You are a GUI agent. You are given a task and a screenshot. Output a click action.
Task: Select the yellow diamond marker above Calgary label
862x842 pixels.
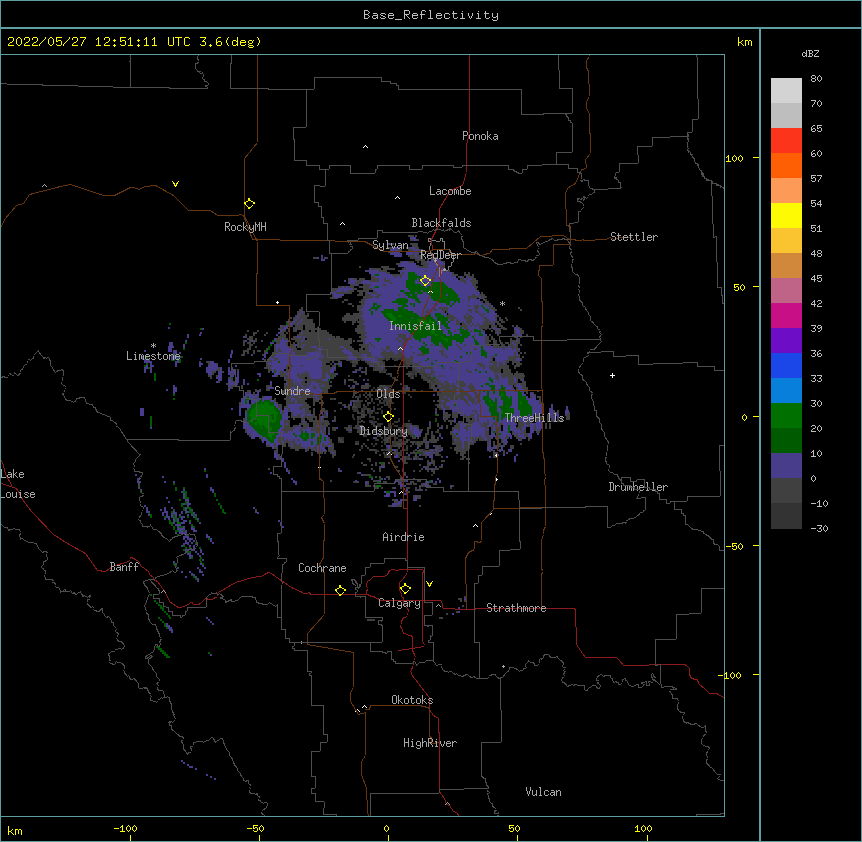[405, 589]
